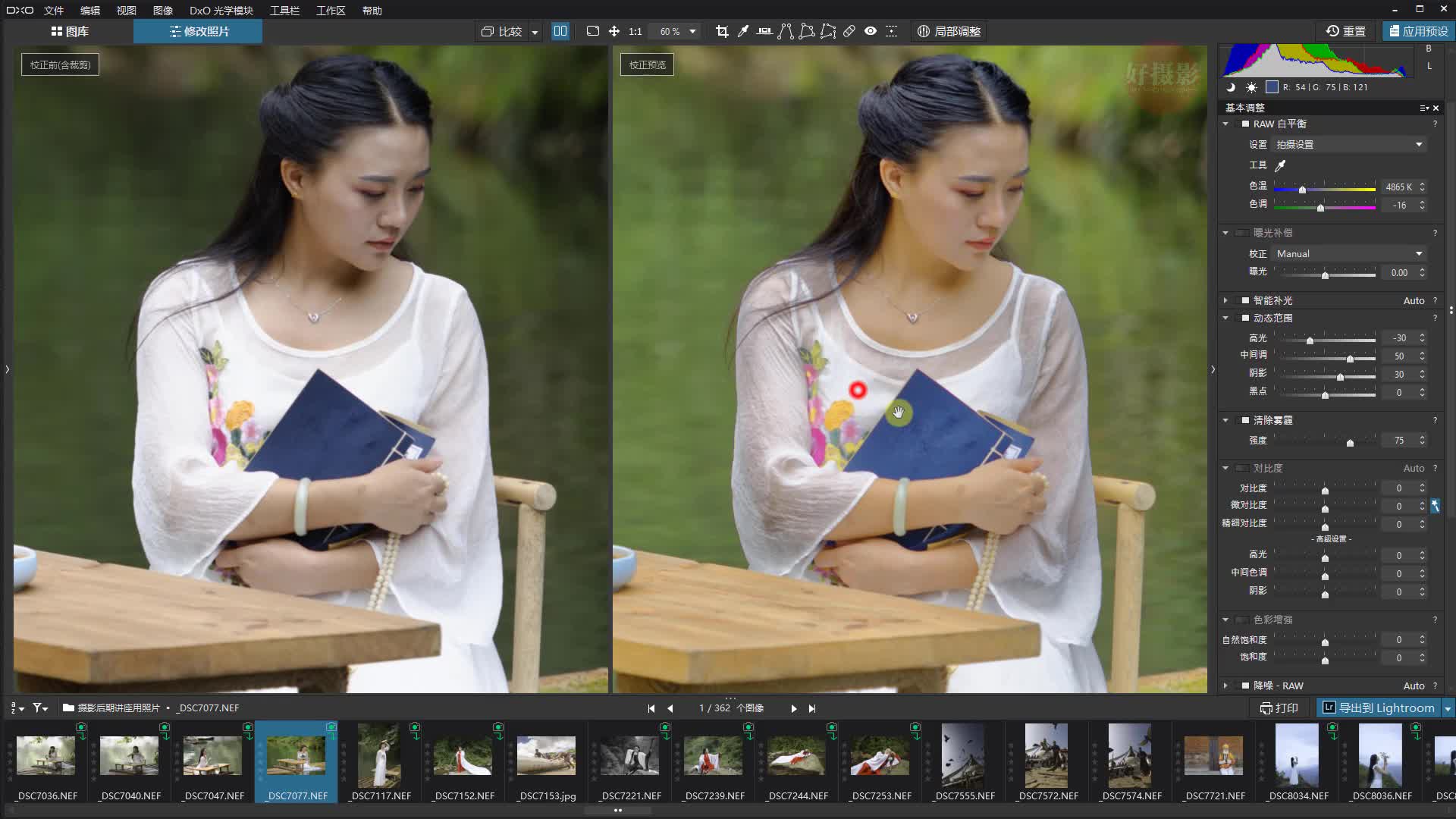Open the 帮助 menu
Viewport: 1456px width, 819px height.
tap(372, 10)
